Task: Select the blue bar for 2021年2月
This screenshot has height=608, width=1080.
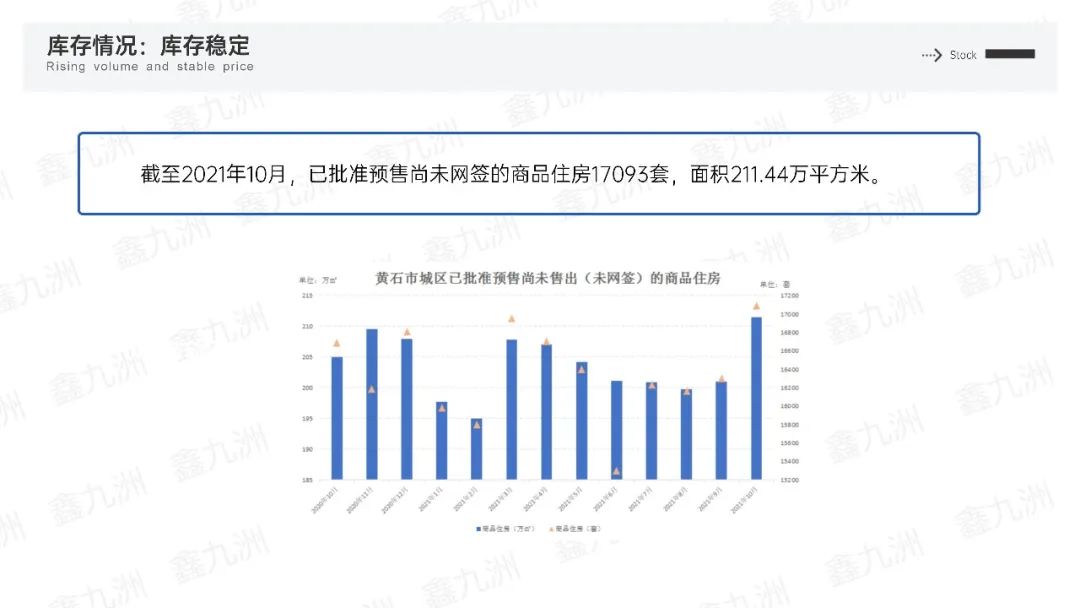Action: click(477, 449)
